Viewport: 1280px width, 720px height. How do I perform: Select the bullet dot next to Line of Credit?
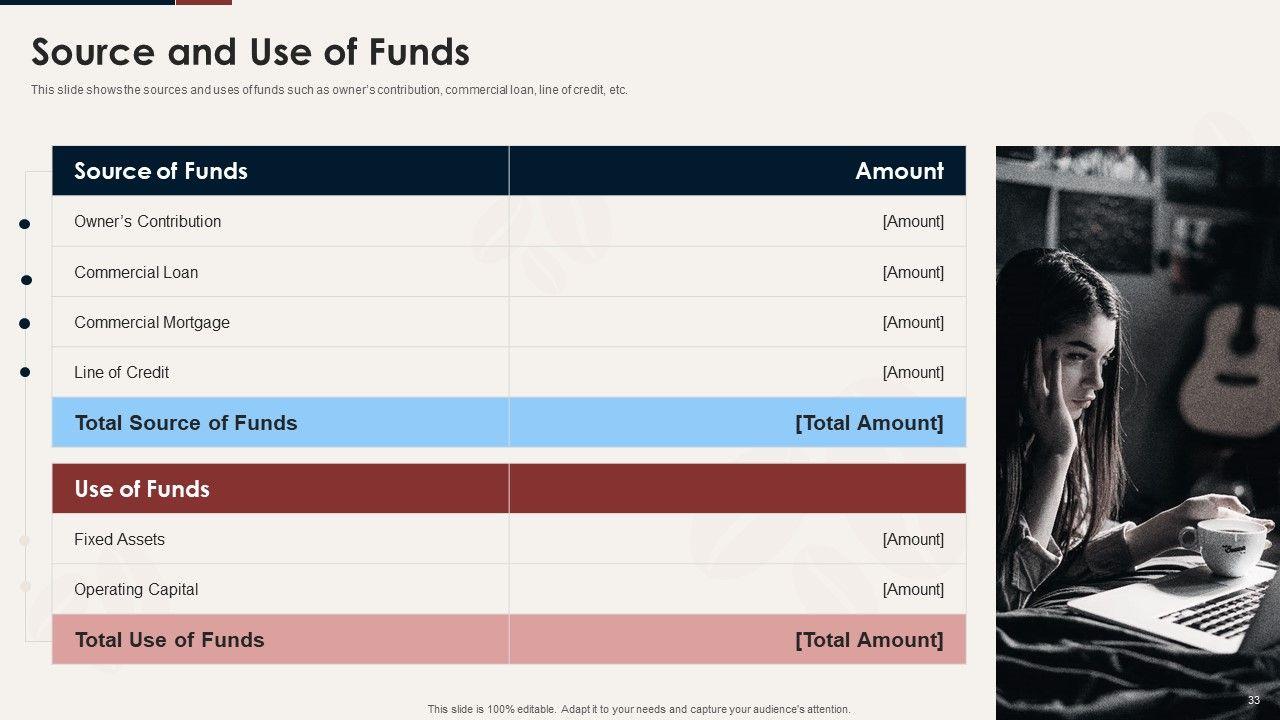25,372
